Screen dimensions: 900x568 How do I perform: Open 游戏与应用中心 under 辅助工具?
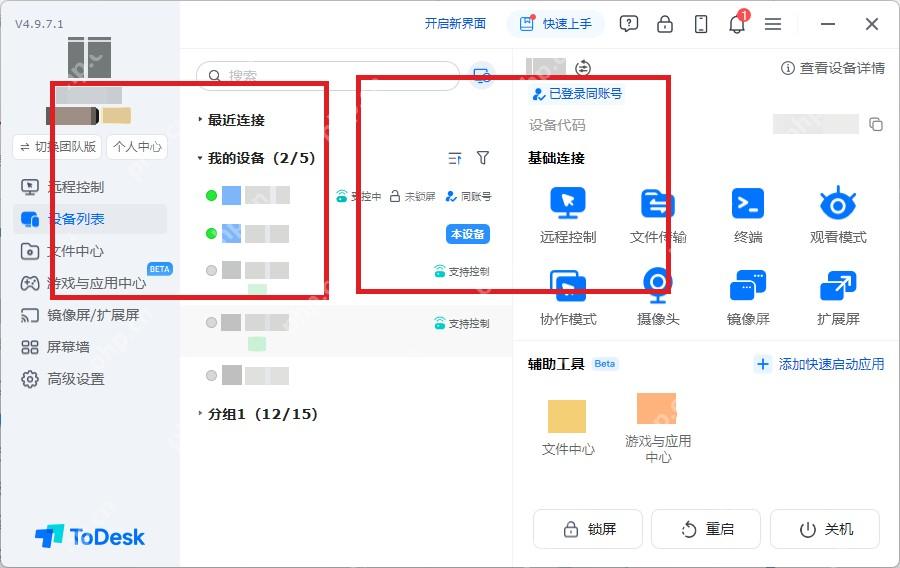(658, 427)
